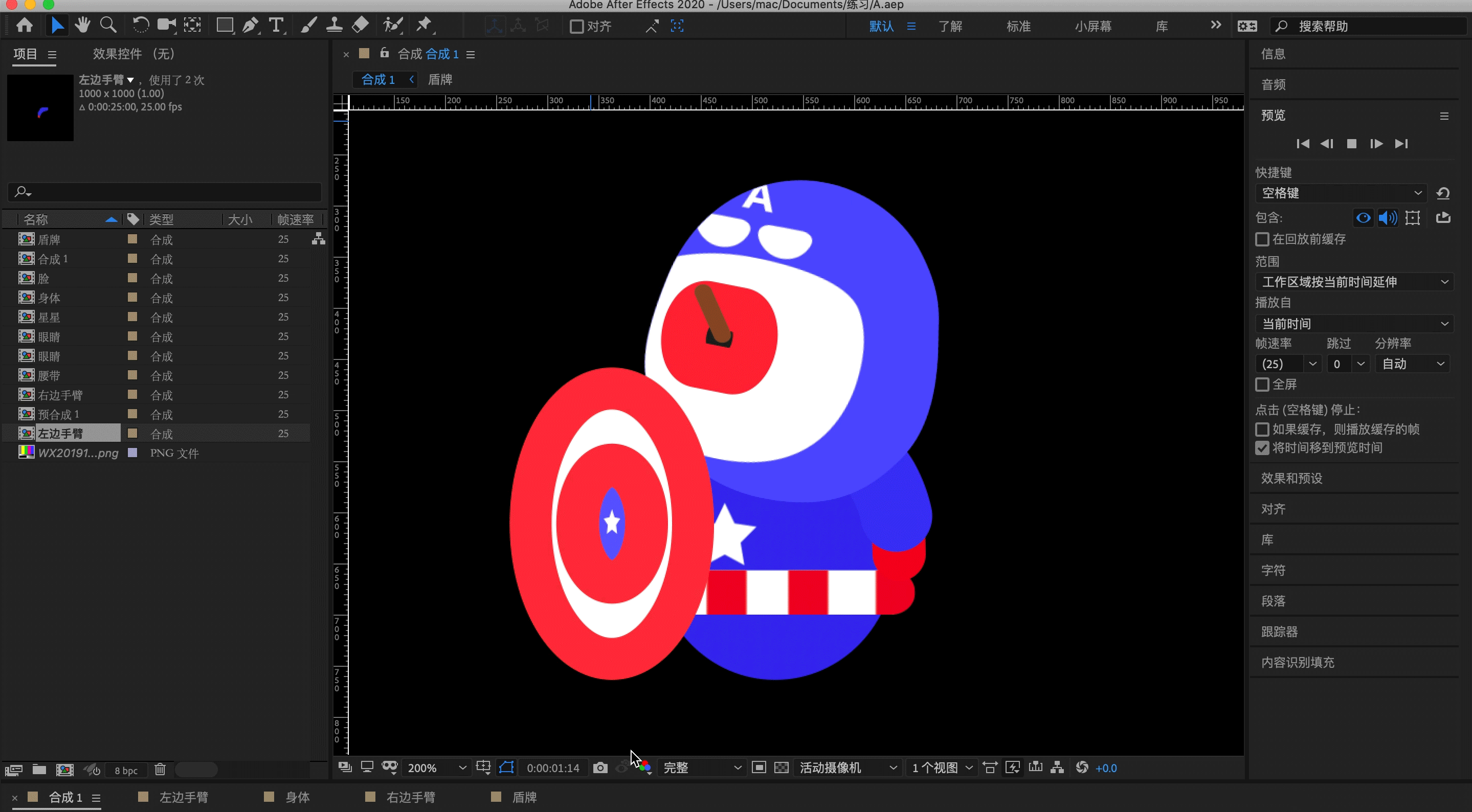The image size is (1472, 812).
Task: Select the Pen tool in toolbar
Action: 250,26
